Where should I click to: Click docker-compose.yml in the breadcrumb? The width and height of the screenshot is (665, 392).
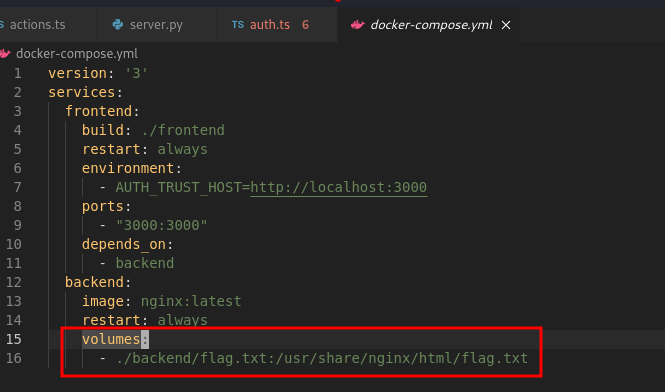[x=77, y=54]
